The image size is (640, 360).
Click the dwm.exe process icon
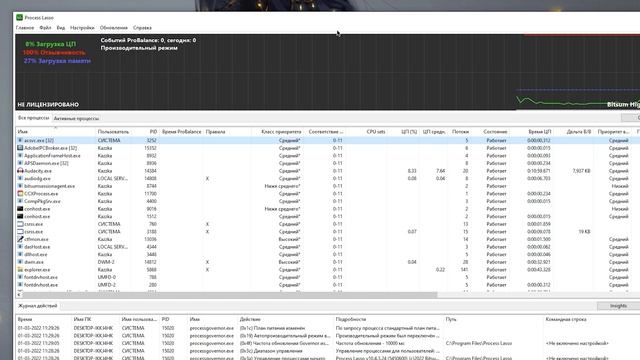[20, 262]
